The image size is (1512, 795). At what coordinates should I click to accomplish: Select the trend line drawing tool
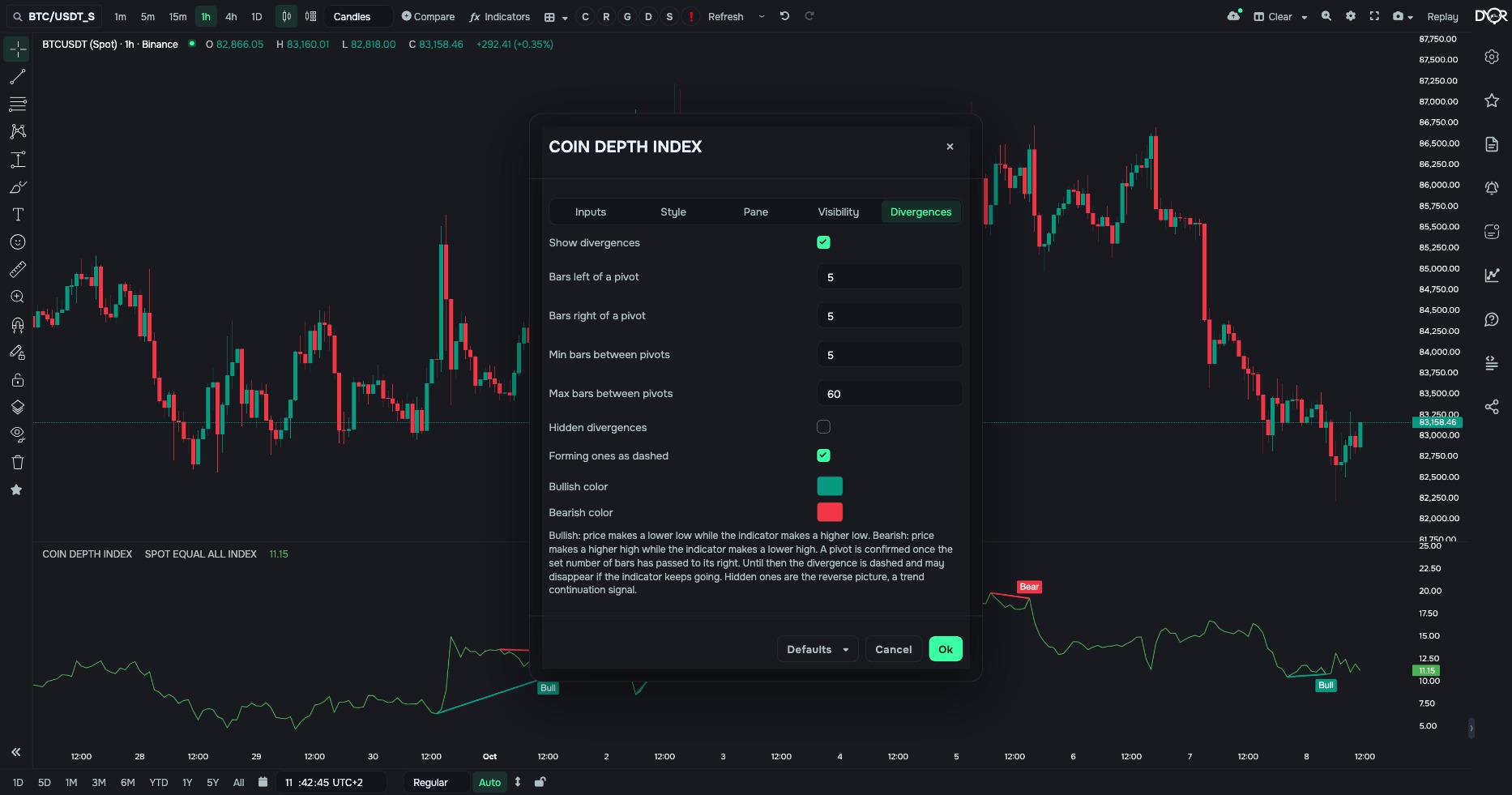17,77
